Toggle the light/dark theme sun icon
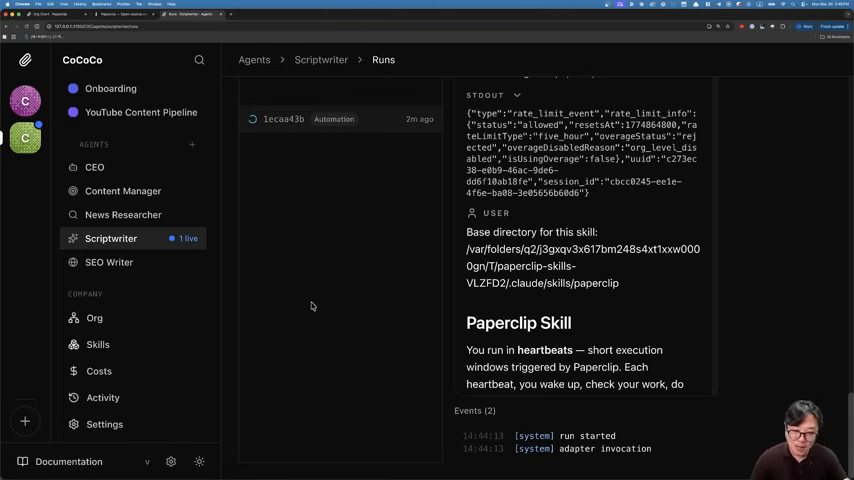This screenshot has height=480, width=854. click(x=199, y=462)
